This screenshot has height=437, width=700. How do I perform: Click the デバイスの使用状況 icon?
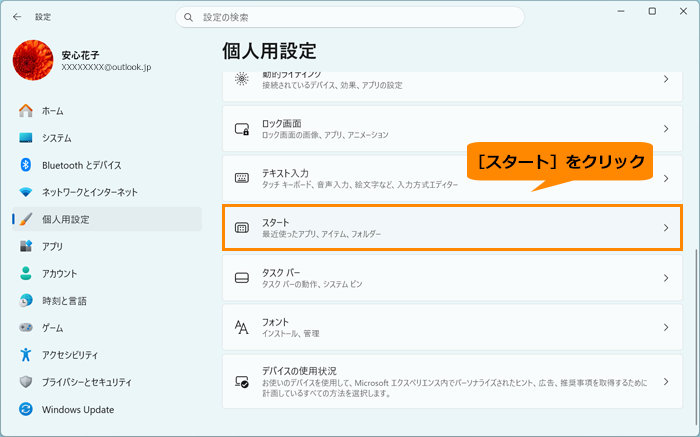tap(242, 382)
